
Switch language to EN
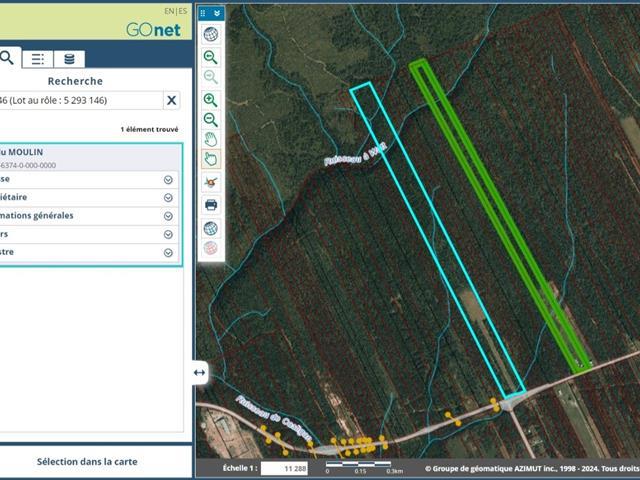click(x=169, y=10)
